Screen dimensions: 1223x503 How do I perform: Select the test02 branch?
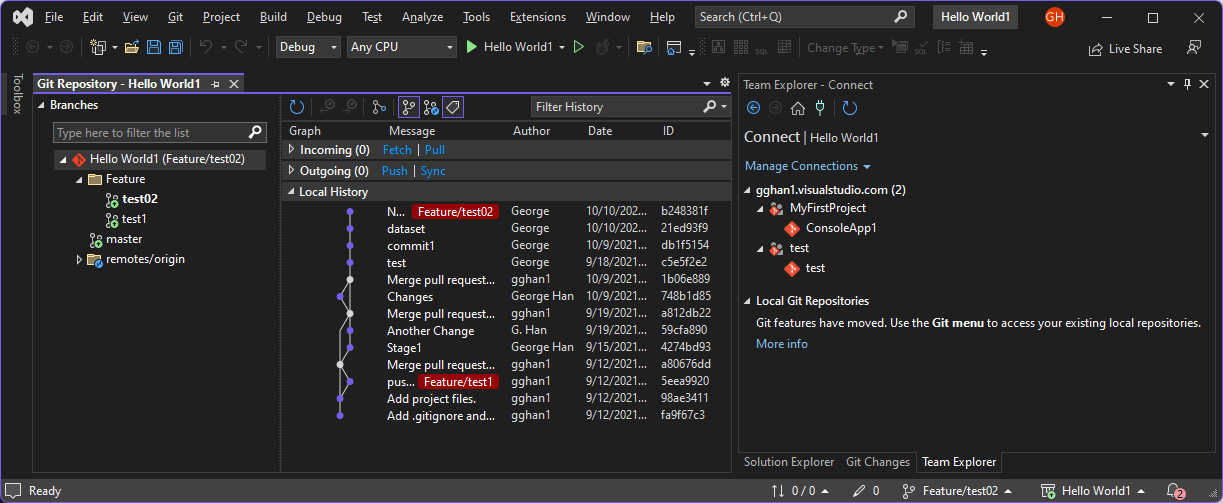click(x=140, y=199)
